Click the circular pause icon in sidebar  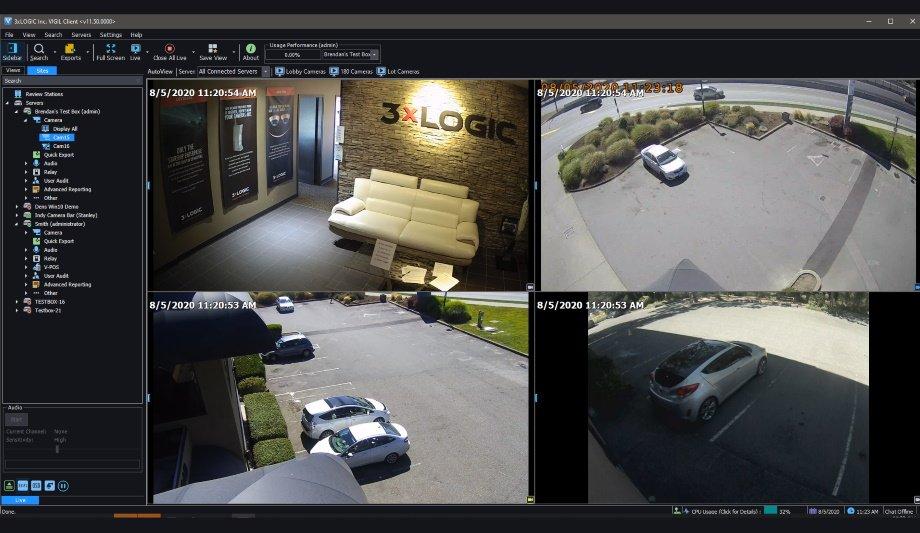pyautogui.click(x=63, y=485)
